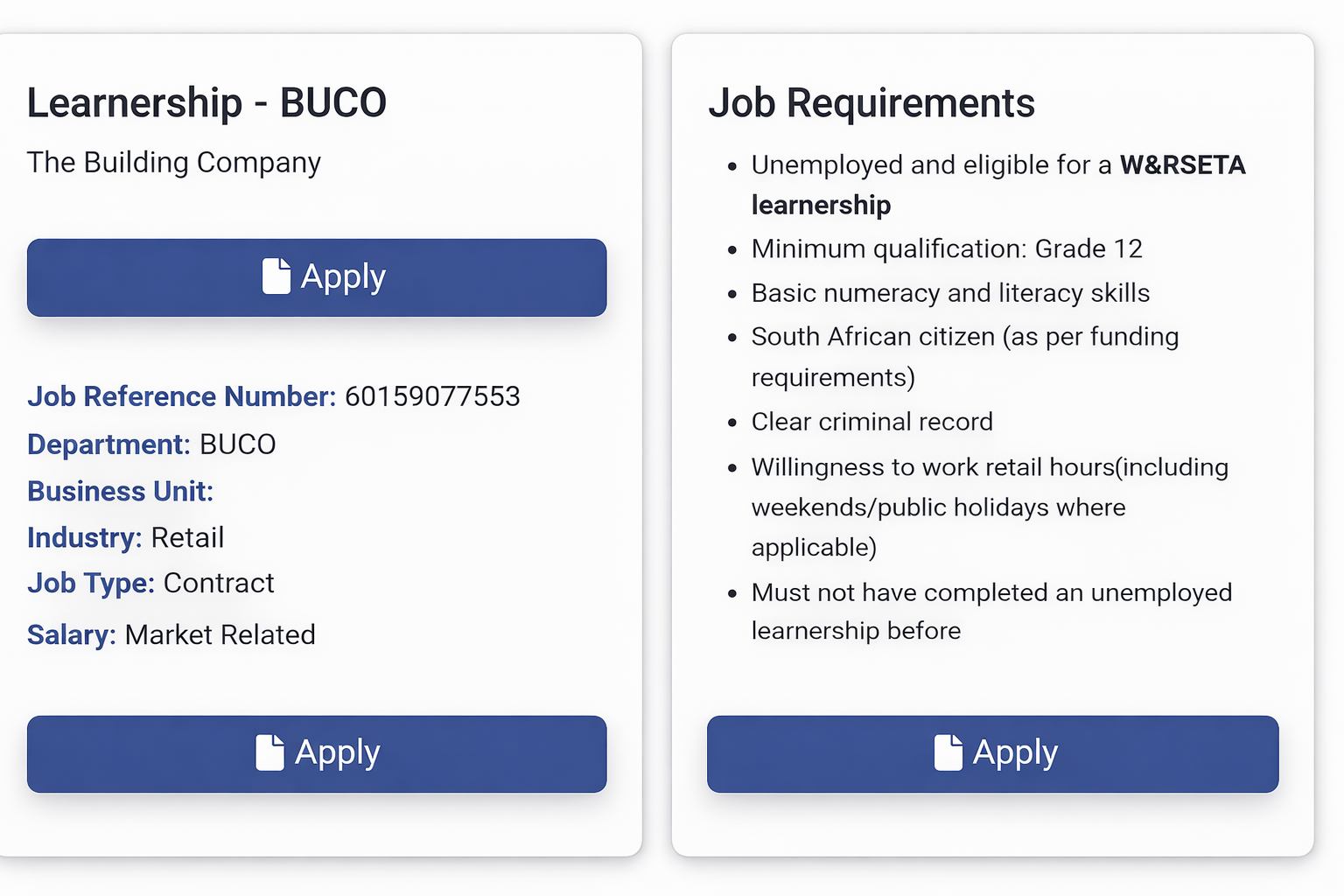
Task: Click the Job Reference Number label
Action: click(181, 396)
